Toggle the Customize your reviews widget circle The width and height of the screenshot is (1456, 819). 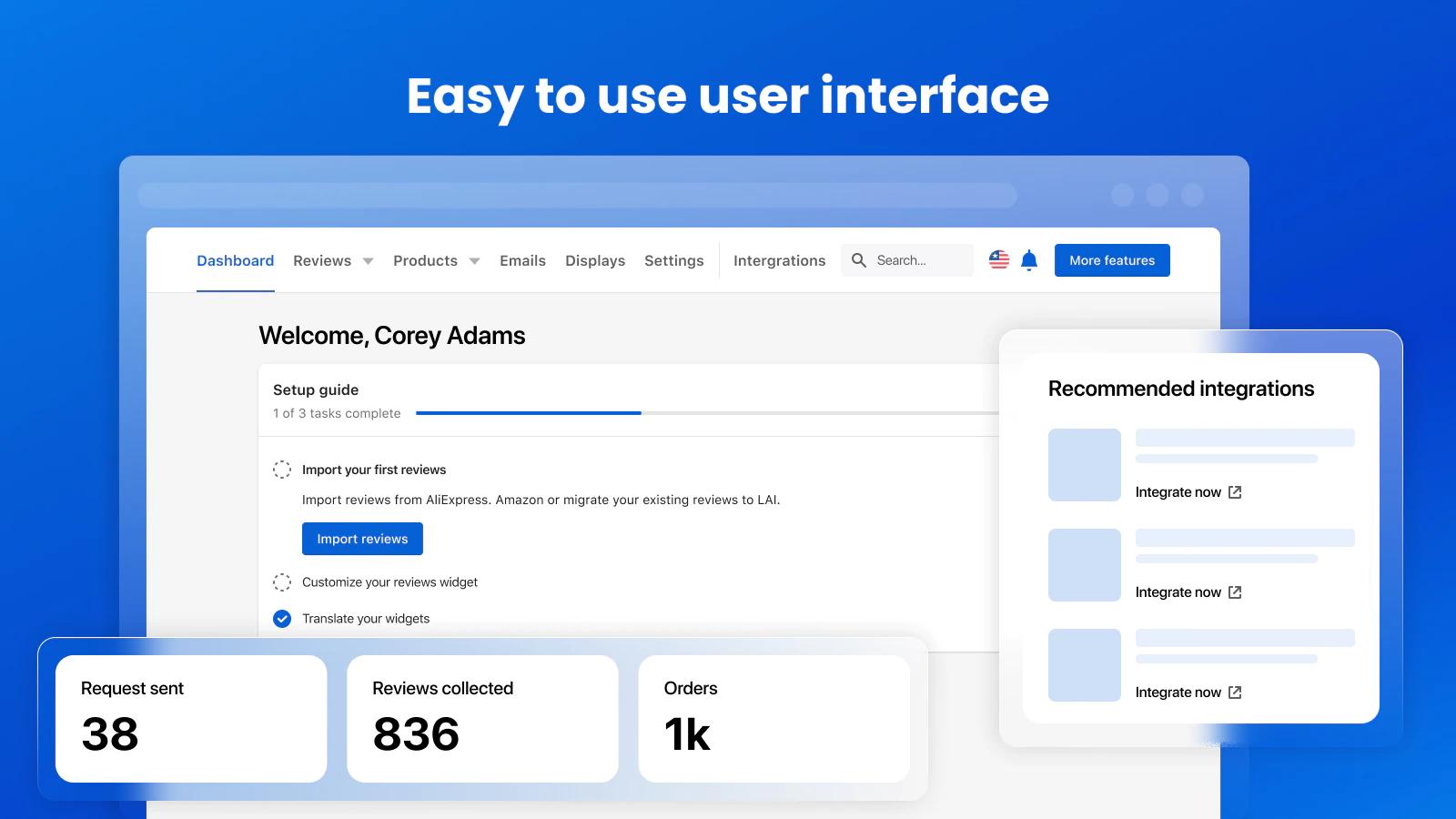(x=282, y=582)
